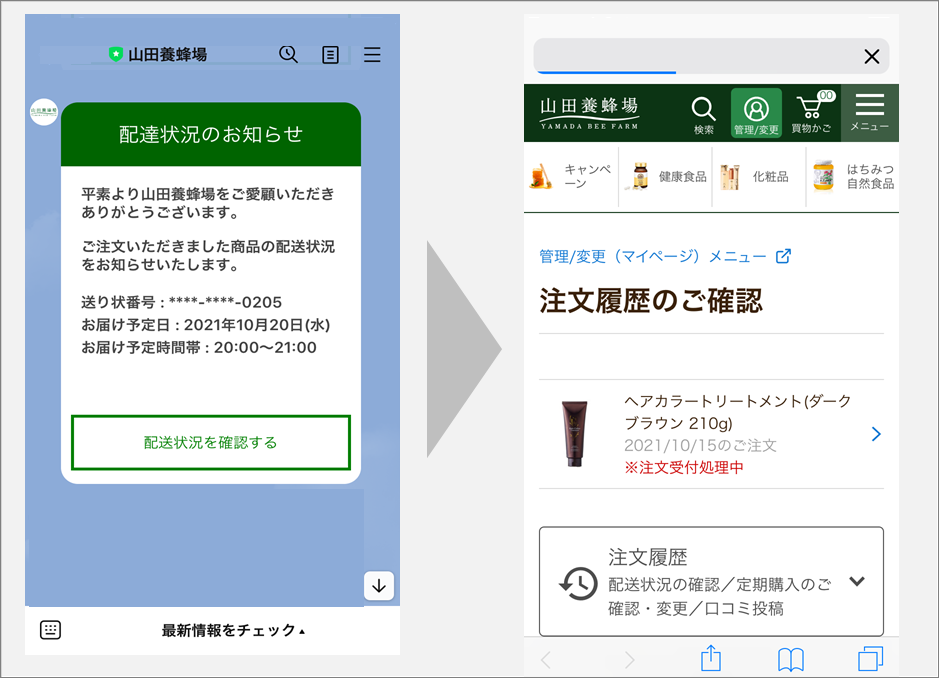The image size is (939, 678).
Task: Open the site メニュー hamburger button
Action: [870, 113]
